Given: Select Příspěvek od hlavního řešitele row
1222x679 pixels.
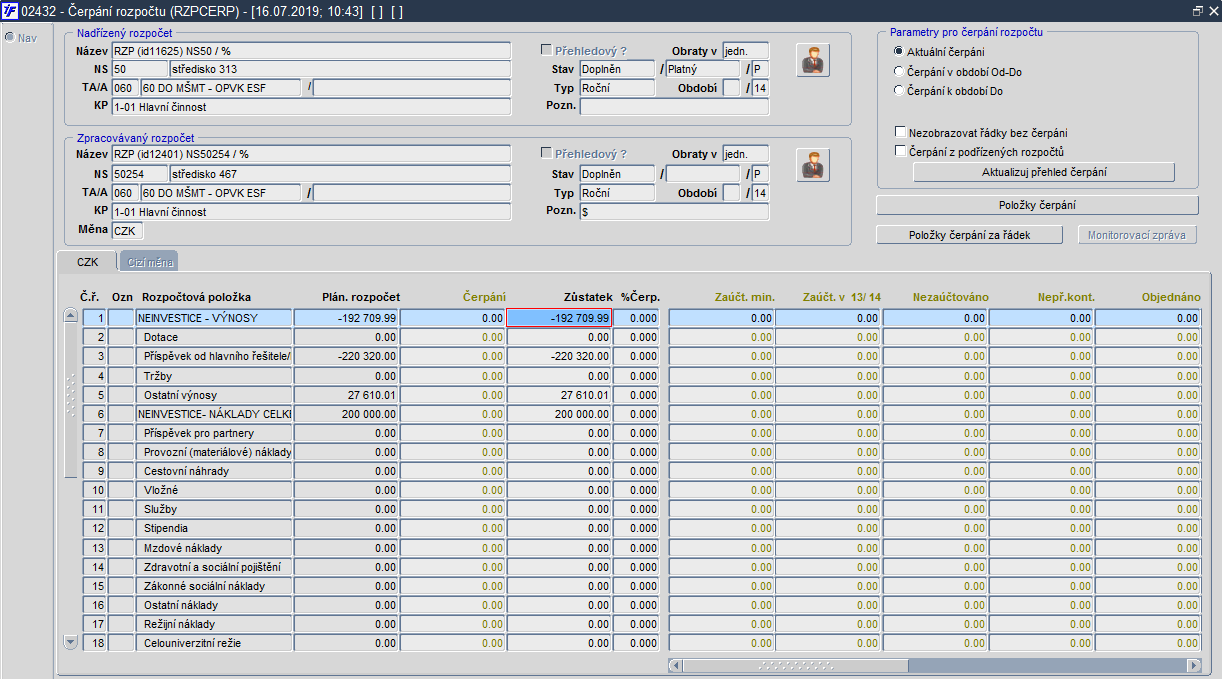Looking at the screenshot, I should click(214, 356).
